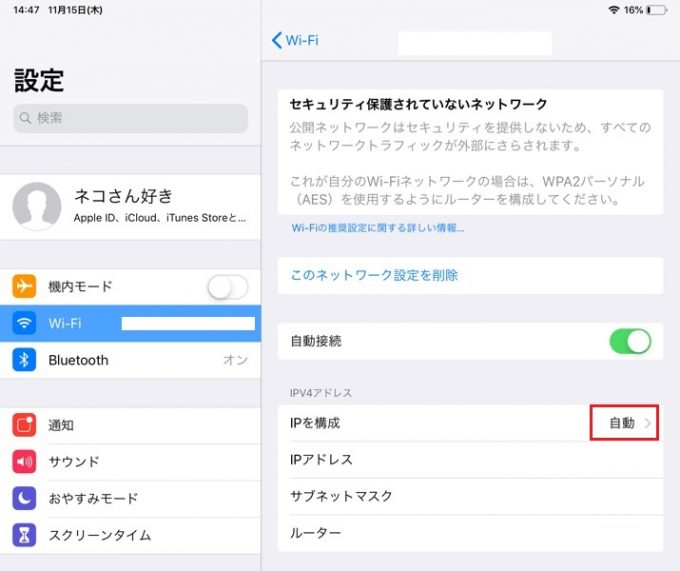Tap the 14:47 clock in status bar

26,10
